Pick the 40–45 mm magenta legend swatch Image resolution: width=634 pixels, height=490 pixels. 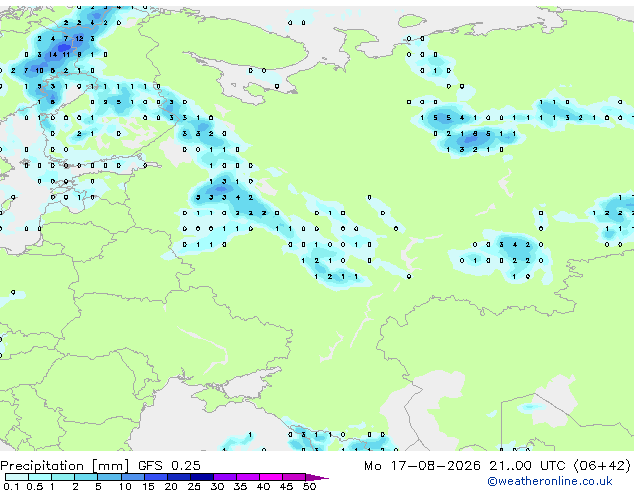click(x=271, y=477)
